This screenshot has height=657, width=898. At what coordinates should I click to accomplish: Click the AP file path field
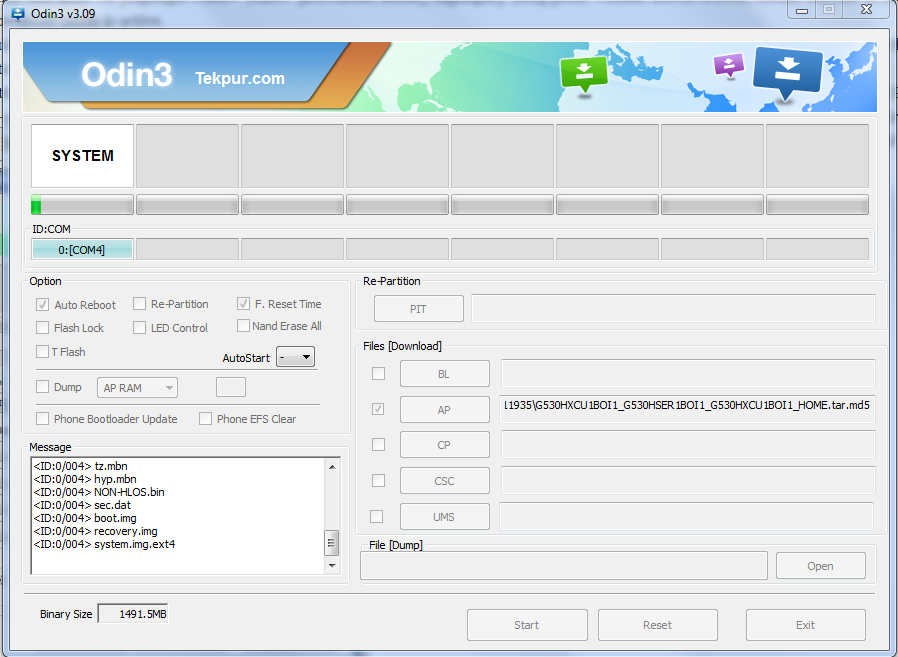[x=687, y=409]
